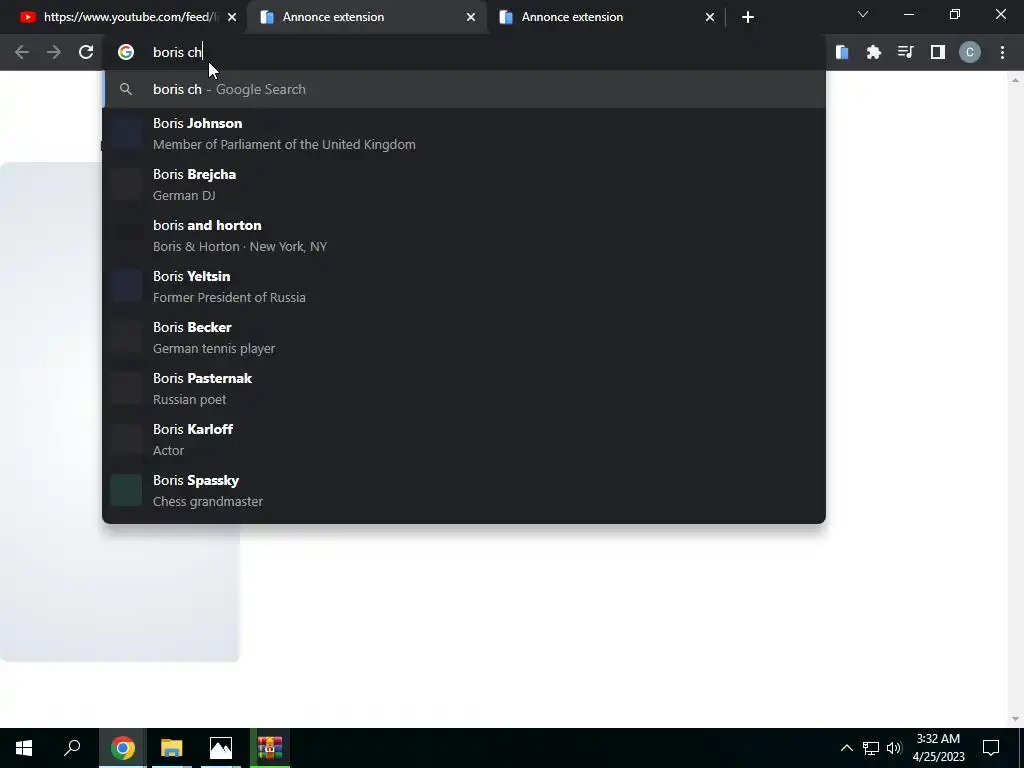This screenshot has width=1024, height=768.
Task: Open the Extensions puzzle menu
Action: coord(874,52)
